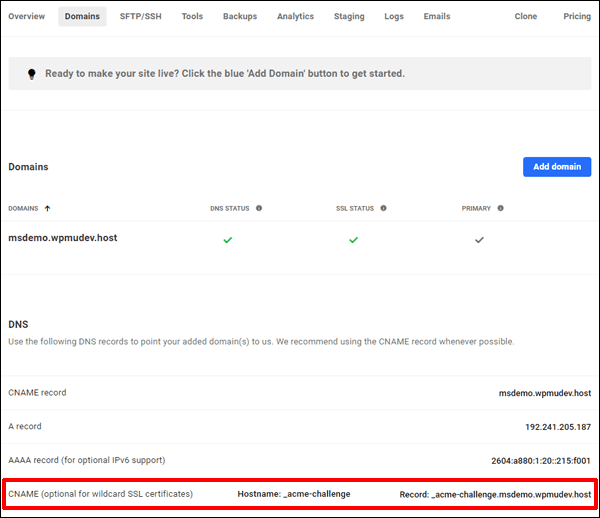Click the msdemo.wpmudev.host domain name row
Image resolution: width=600 pixels, height=518 pixels.
(x=63, y=238)
